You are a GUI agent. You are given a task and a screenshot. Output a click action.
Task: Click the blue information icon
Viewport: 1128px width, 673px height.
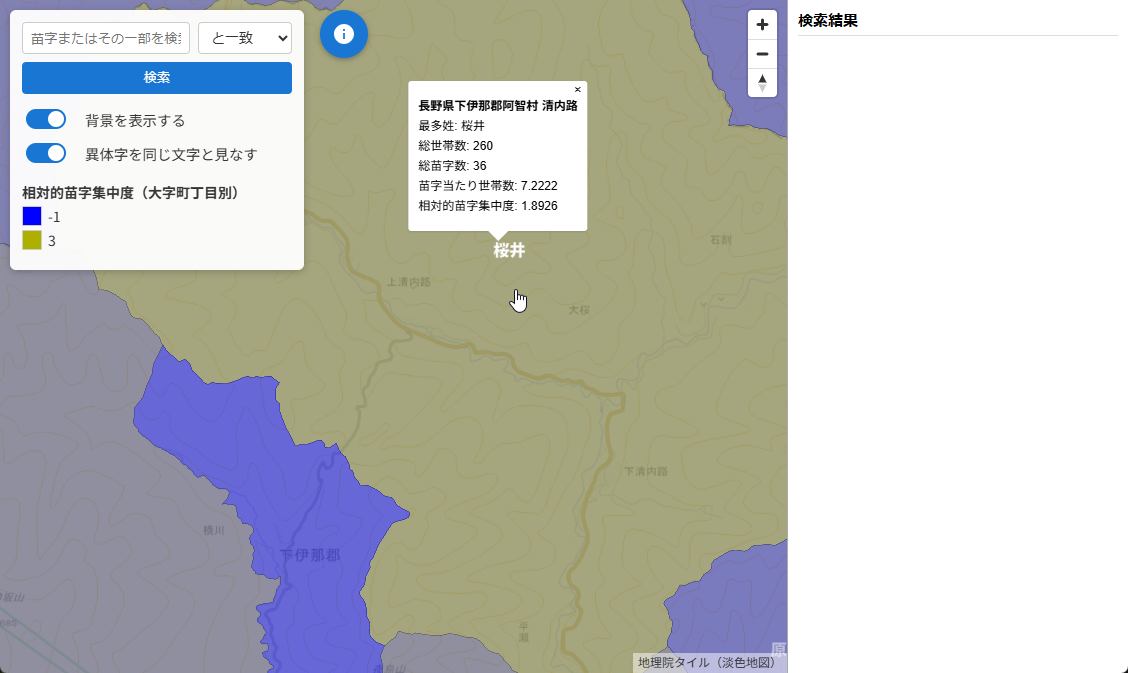[x=343, y=33]
